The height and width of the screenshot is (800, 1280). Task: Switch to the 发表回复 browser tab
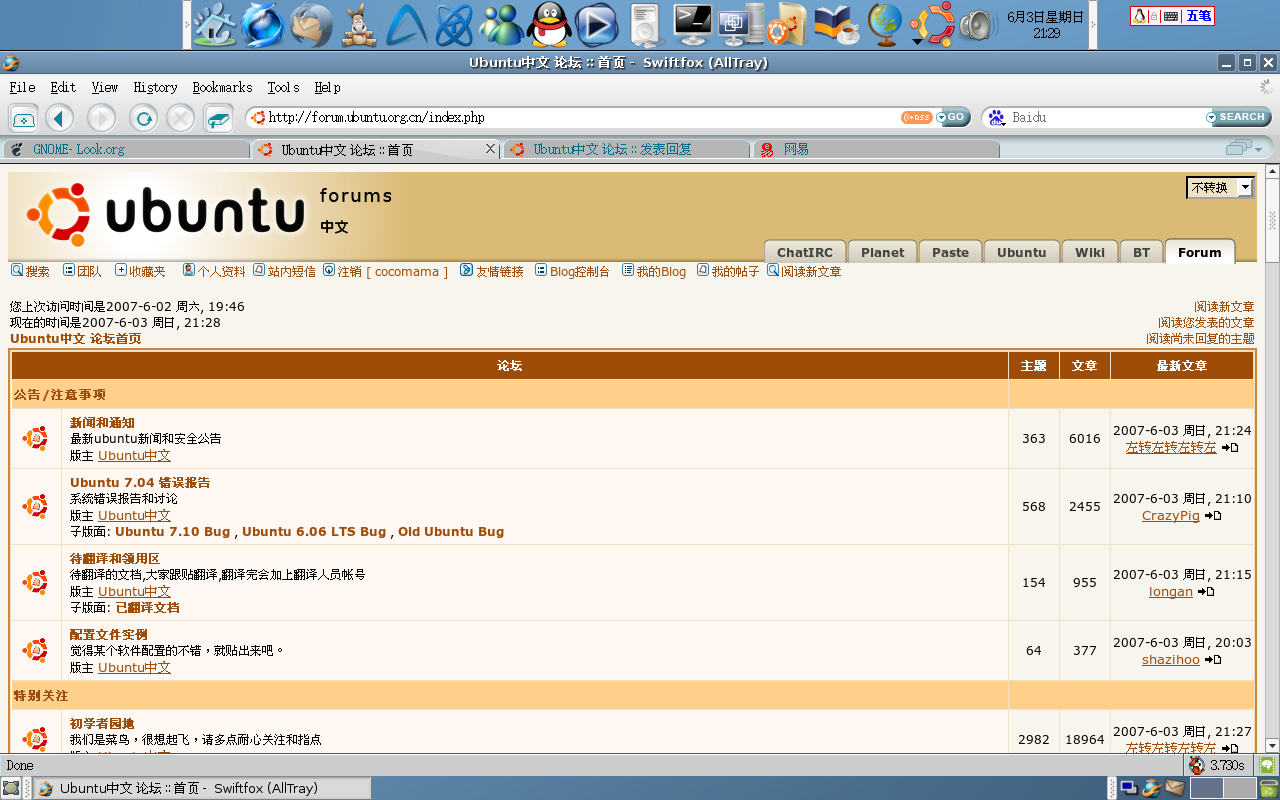coord(626,149)
